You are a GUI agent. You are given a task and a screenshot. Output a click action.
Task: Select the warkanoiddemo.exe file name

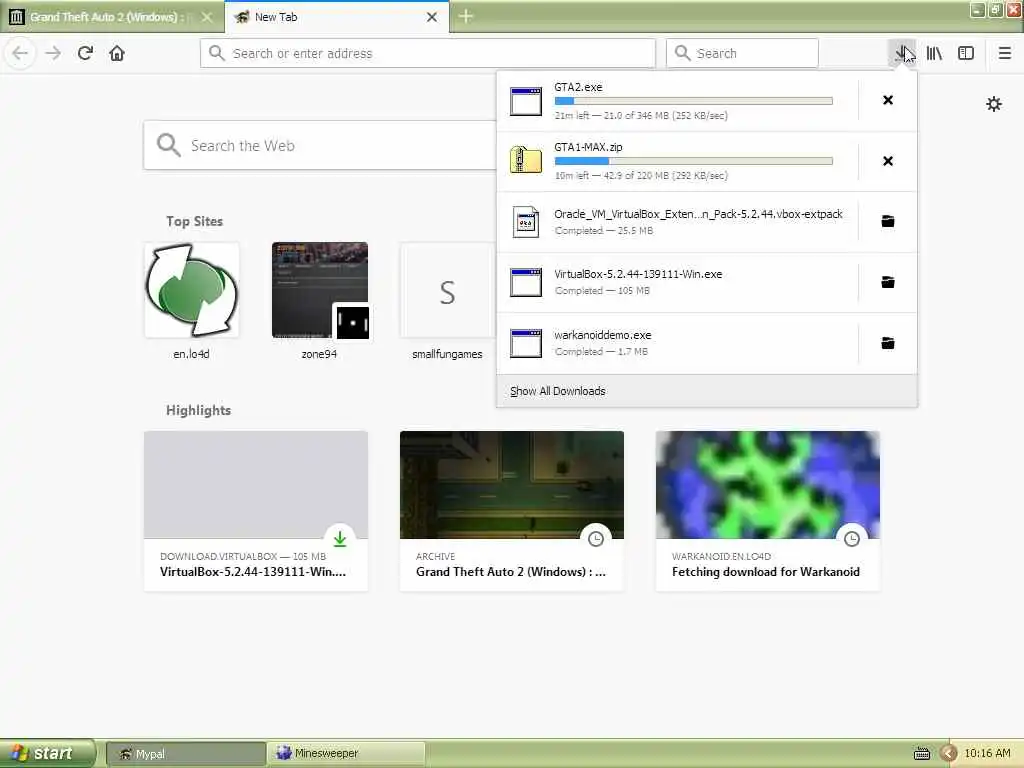[x=603, y=335]
